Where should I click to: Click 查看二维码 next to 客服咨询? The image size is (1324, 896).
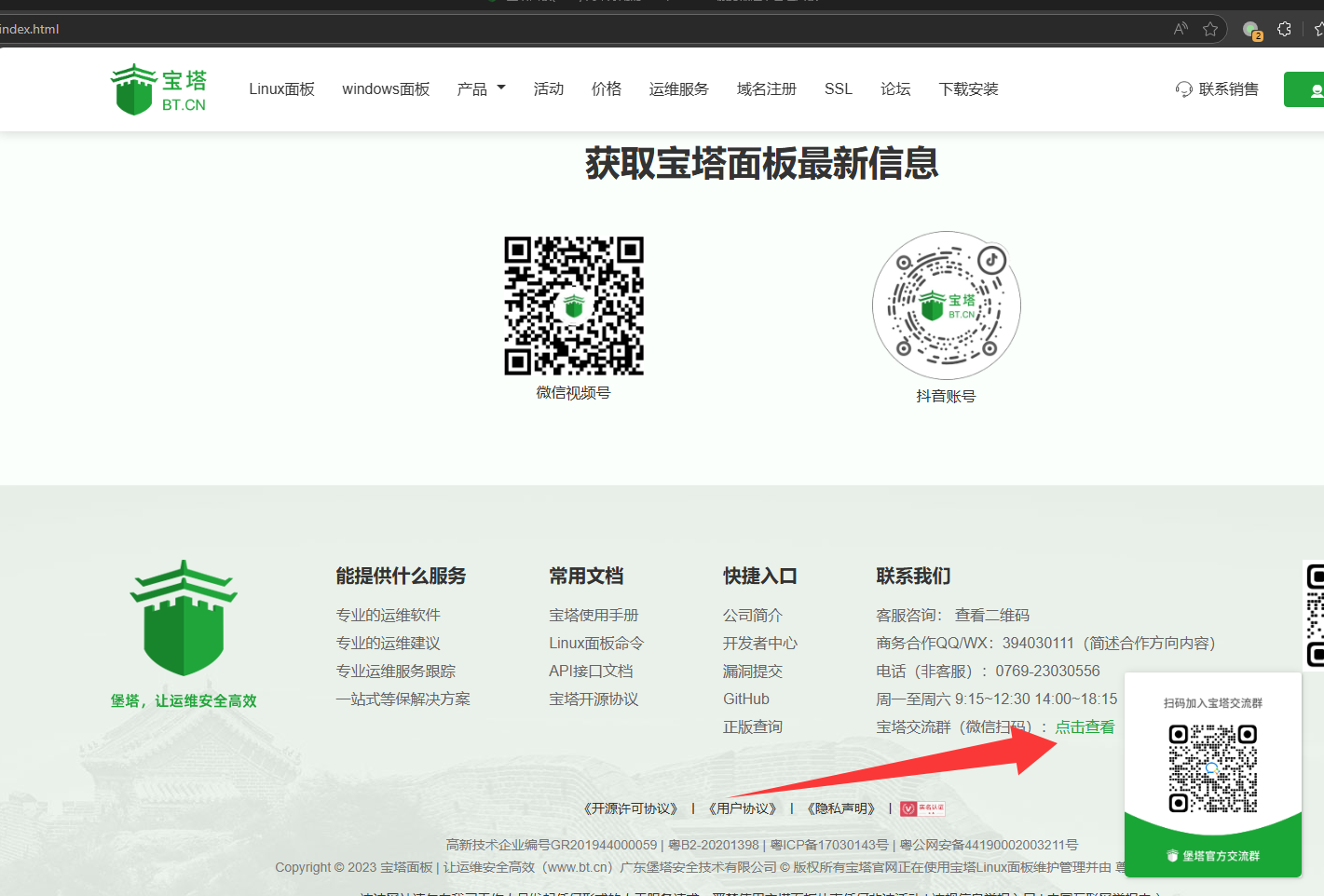click(992, 616)
